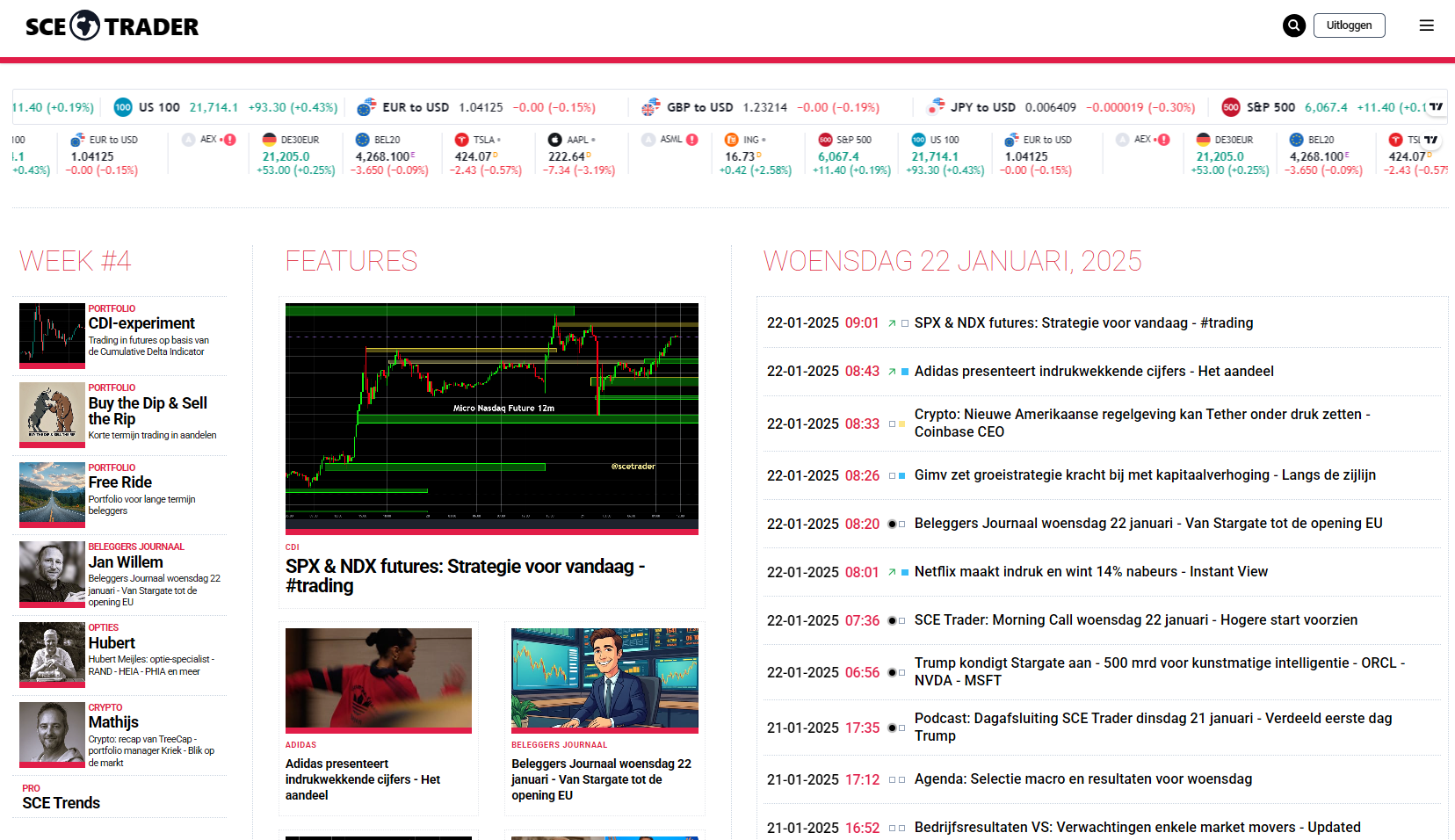
Task: Click the arrow icon beside the Netflix headline
Action: [x=892, y=572]
